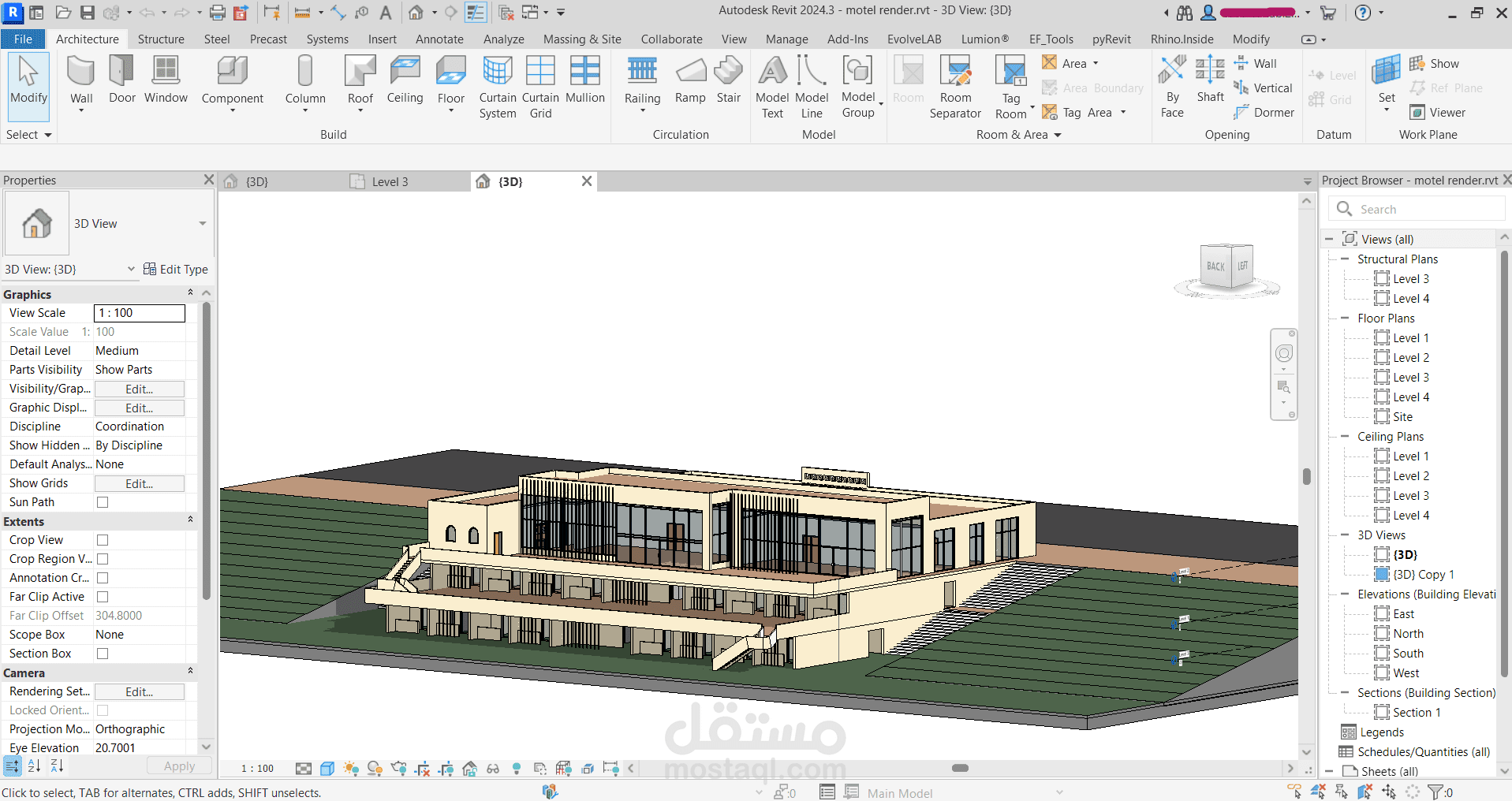Open the Select panel dropdown

coord(28,135)
